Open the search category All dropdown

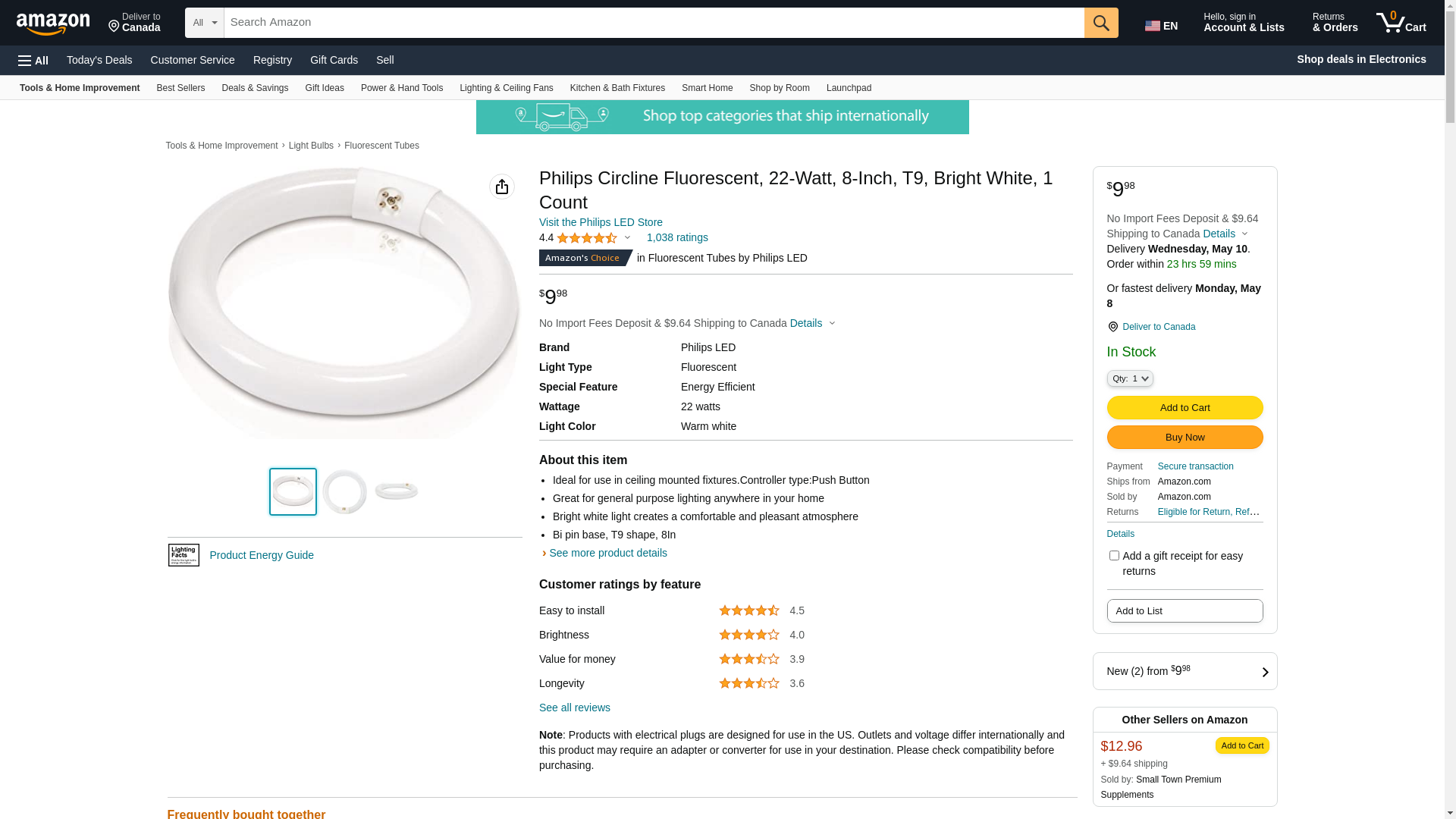(x=204, y=23)
